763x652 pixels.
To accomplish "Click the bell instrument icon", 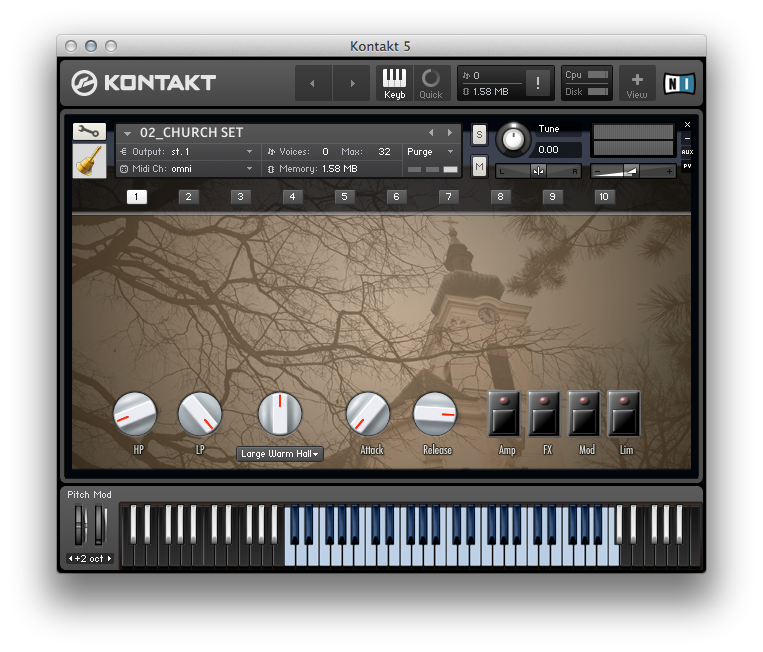I will click(89, 161).
